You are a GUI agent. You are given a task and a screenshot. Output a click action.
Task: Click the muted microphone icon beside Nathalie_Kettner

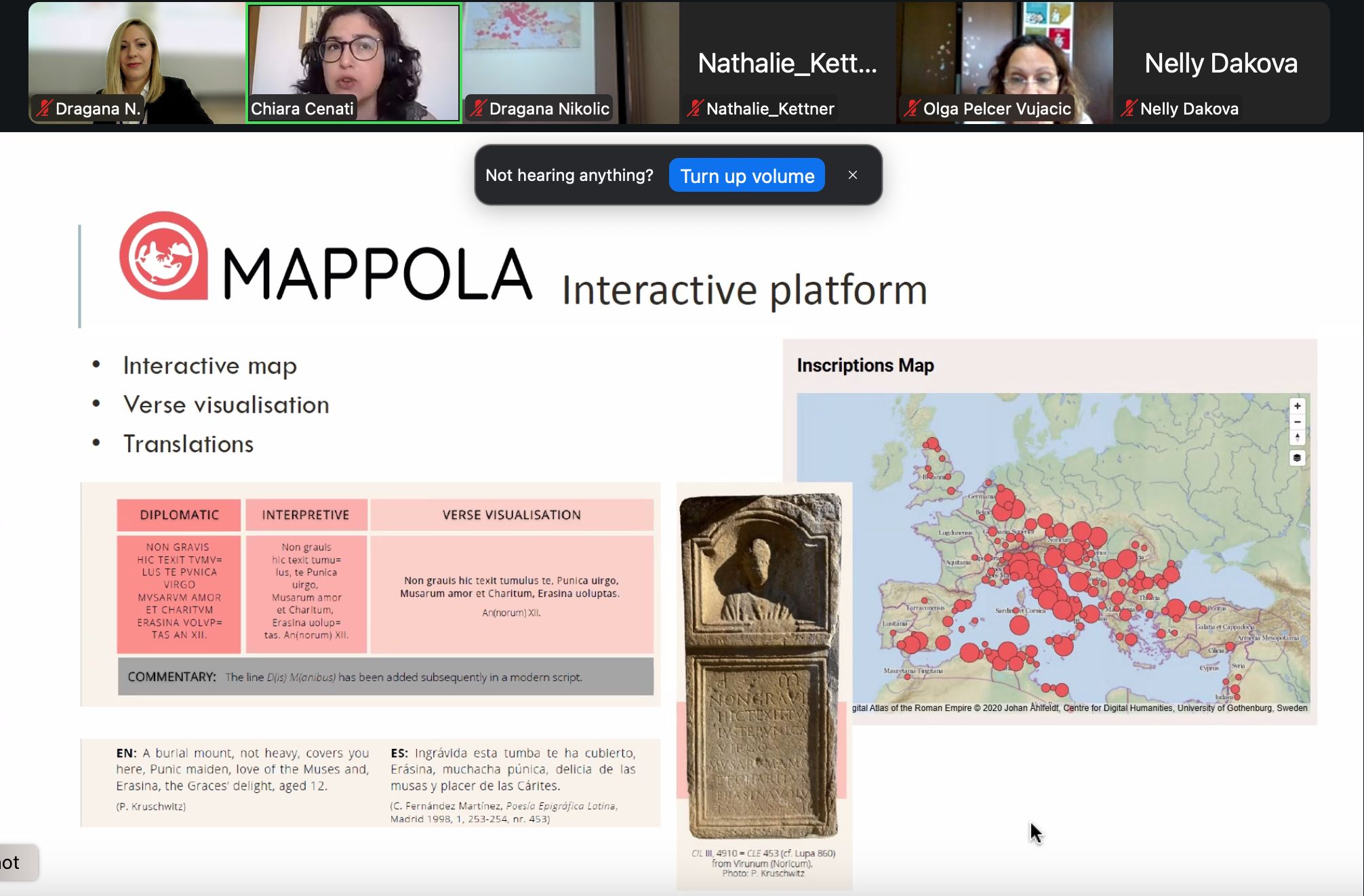pyautogui.click(x=695, y=108)
